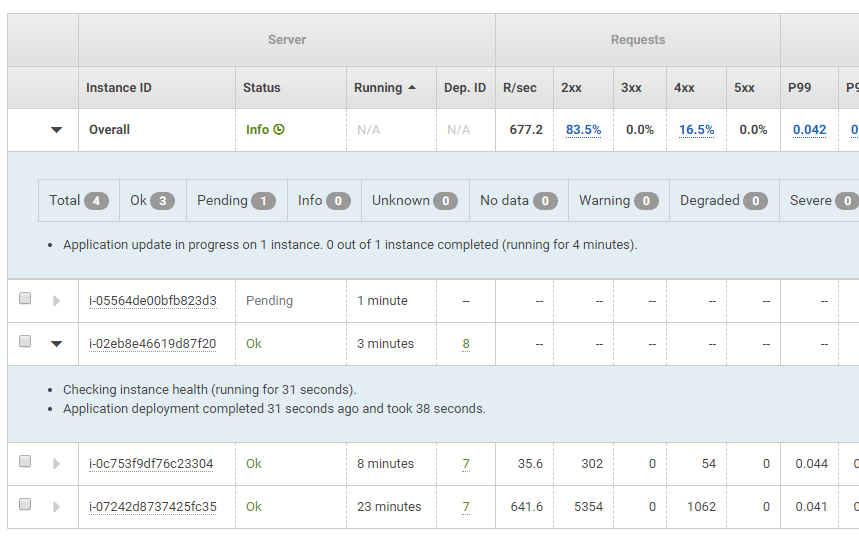
Task: Open deployment ID 8 link
Action: point(466,344)
